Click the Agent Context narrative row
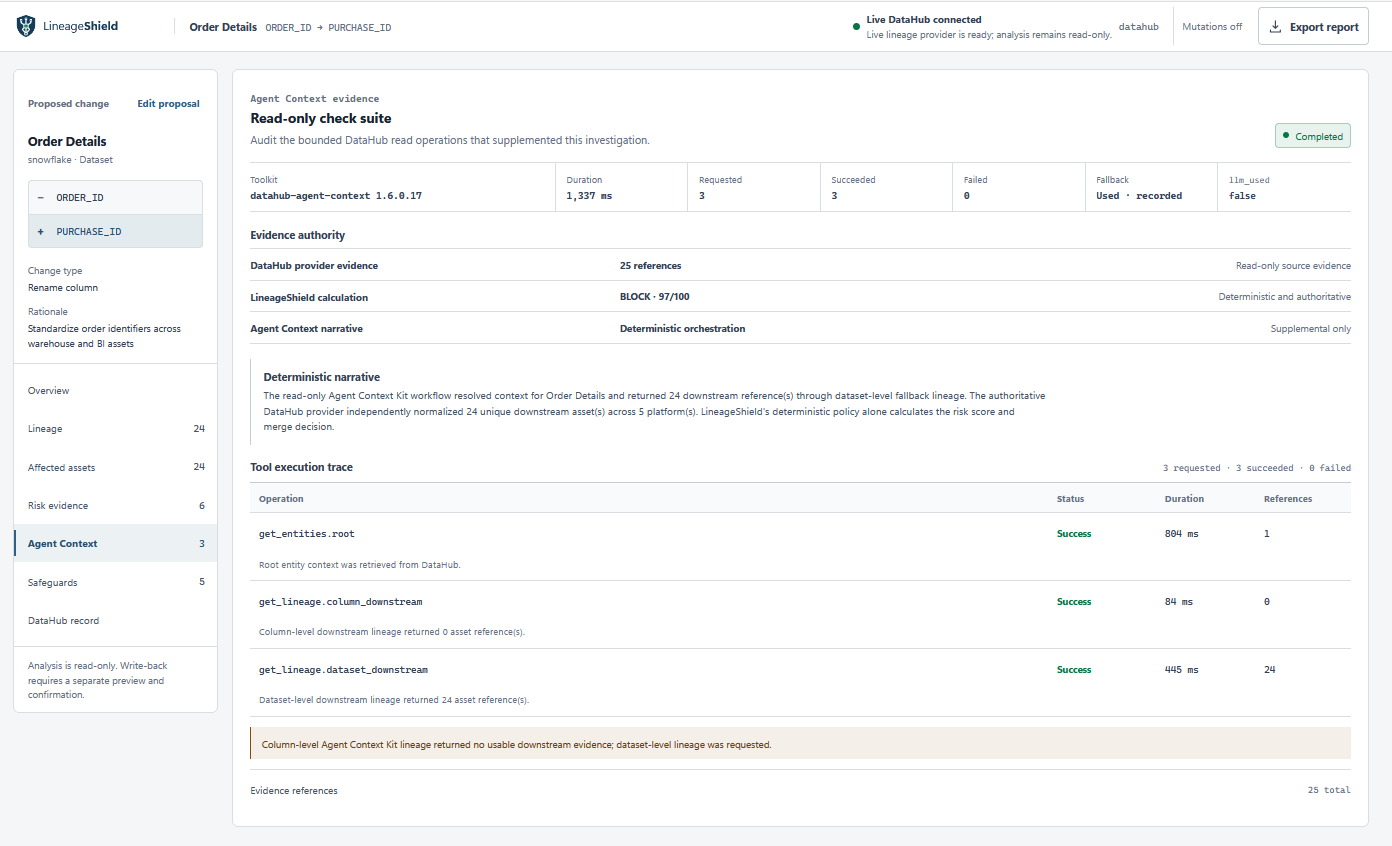 coord(800,328)
